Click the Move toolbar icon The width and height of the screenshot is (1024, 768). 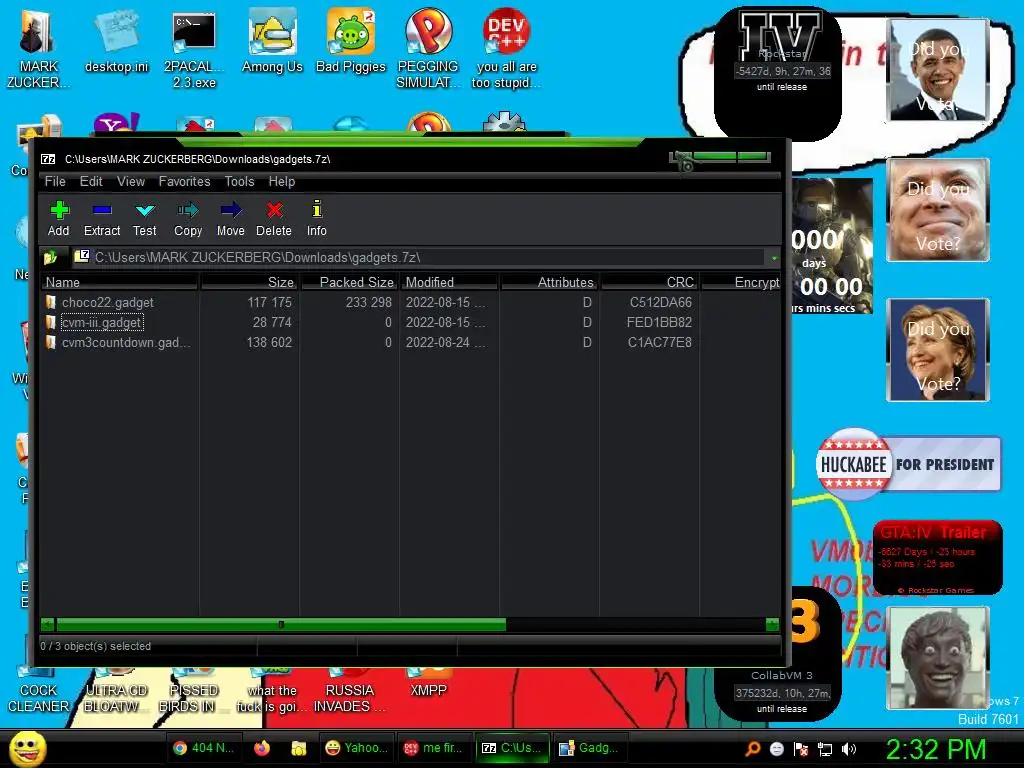click(x=231, y=218)
